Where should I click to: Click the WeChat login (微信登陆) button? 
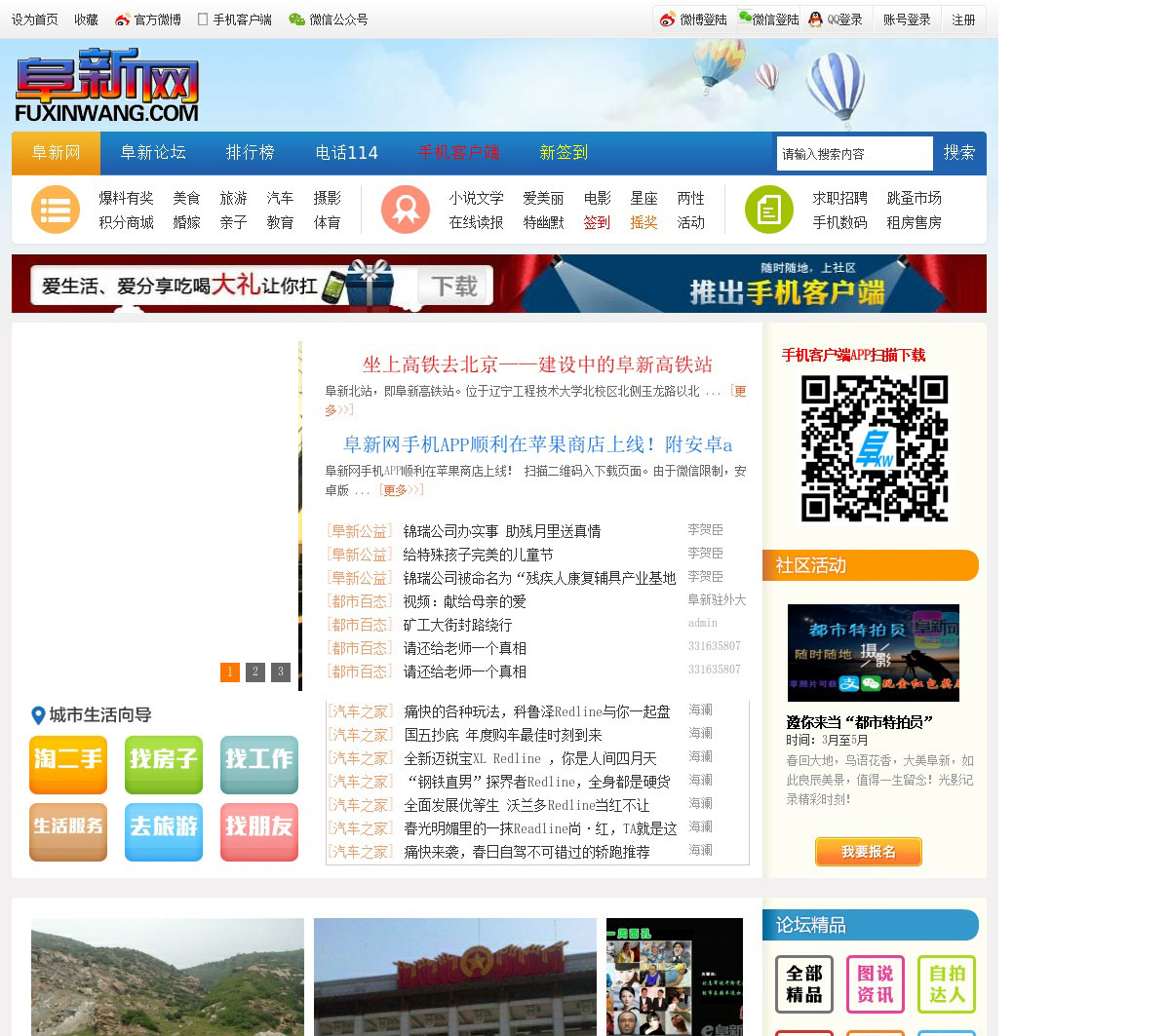pos(768,19)
